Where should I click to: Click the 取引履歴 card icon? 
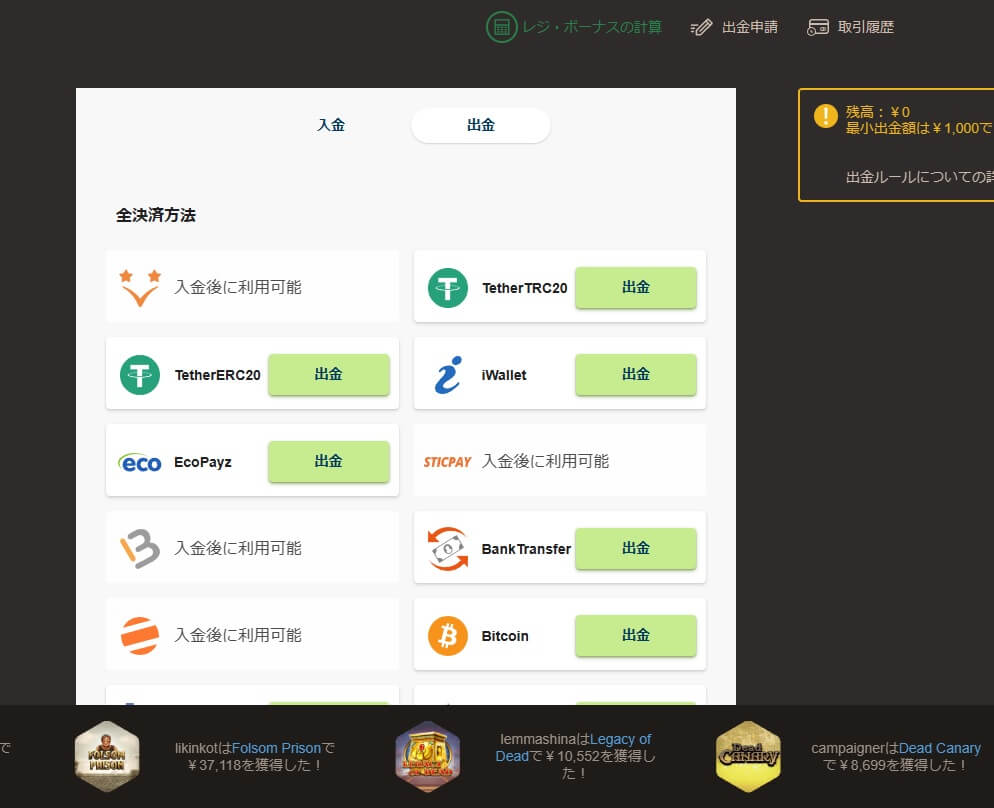tap(818, 27)
